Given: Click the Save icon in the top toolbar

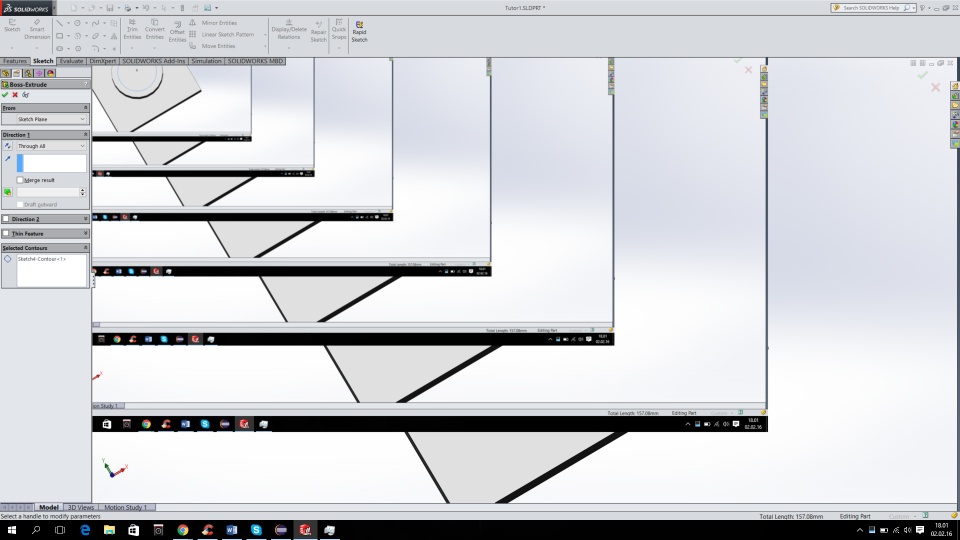Looking at the screenshot, I should point(110,8).
